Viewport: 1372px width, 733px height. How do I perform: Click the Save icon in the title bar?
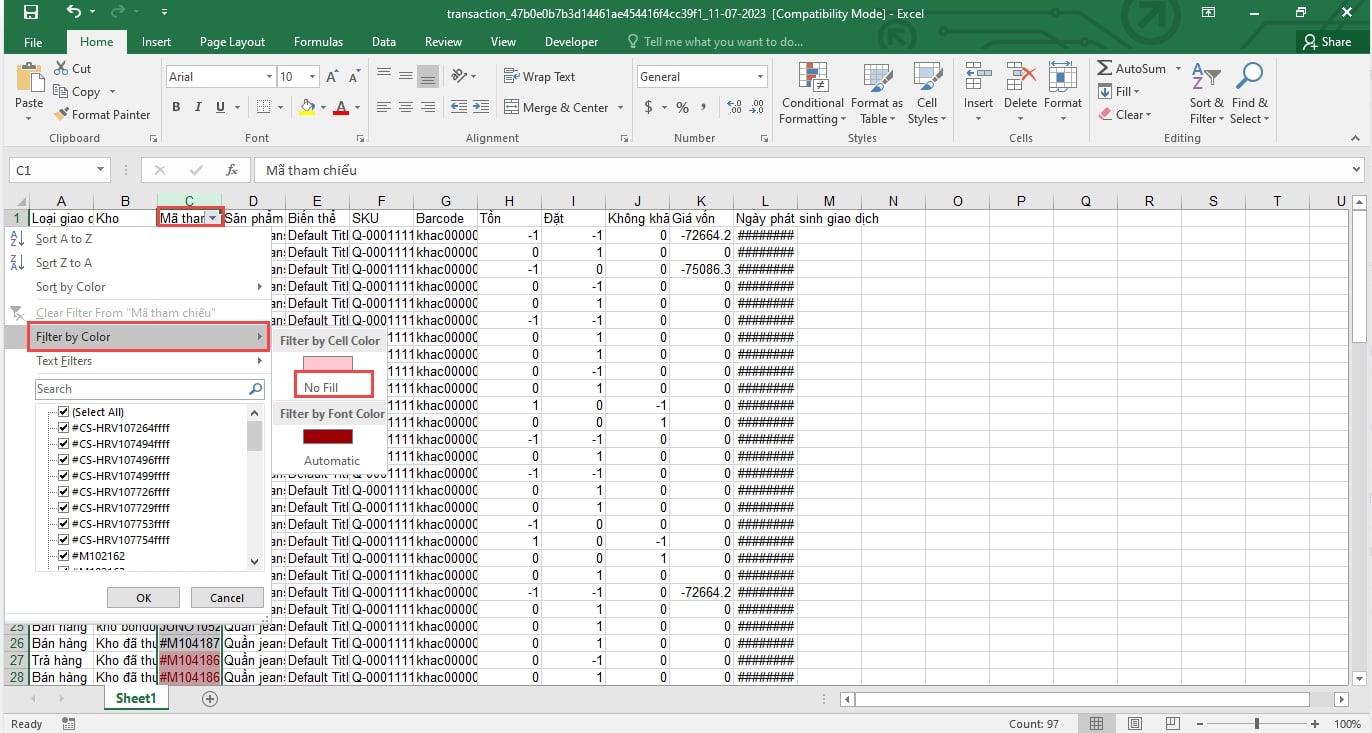pos(30,13)
